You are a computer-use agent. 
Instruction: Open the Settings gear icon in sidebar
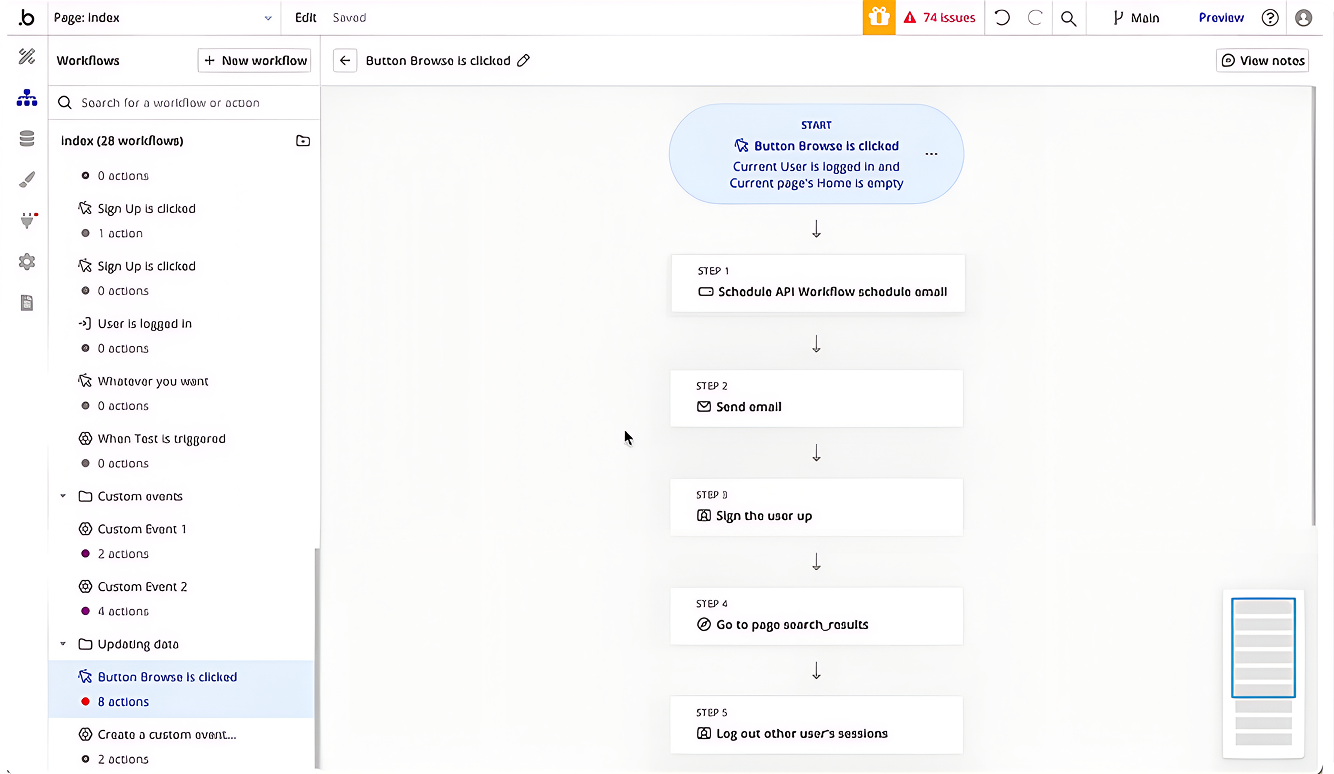(27, 261)
